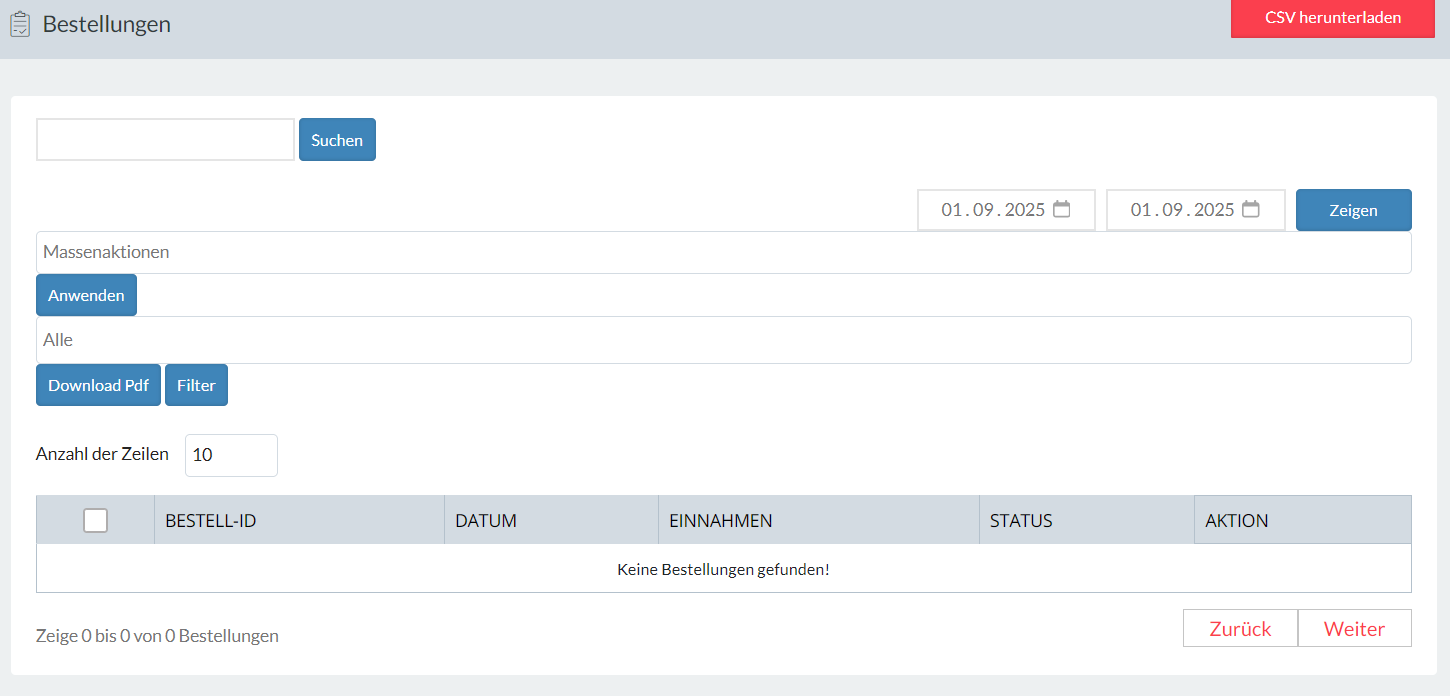Open the calendar picker for end date

[x=1250, y=210]
